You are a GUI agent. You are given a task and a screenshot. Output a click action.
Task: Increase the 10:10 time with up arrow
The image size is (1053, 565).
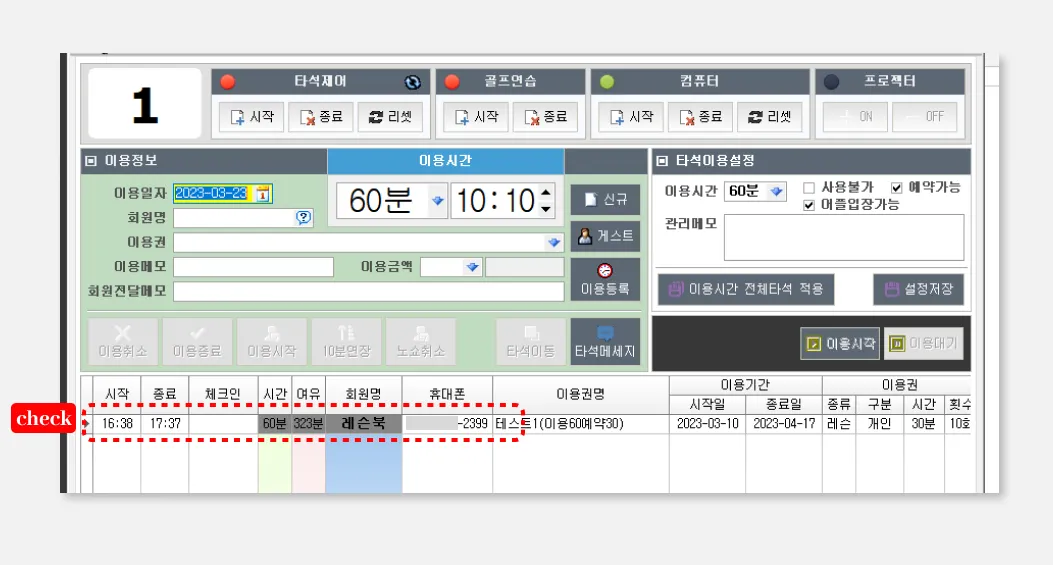(546, 193)
